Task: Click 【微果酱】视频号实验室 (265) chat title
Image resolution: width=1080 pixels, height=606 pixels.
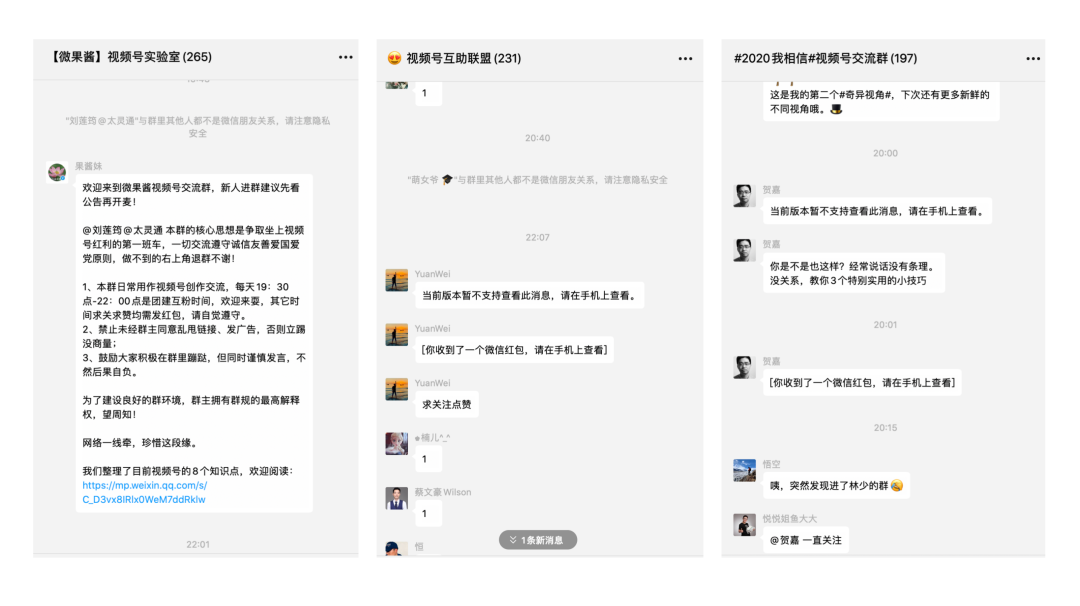Action: coord(130,57)
